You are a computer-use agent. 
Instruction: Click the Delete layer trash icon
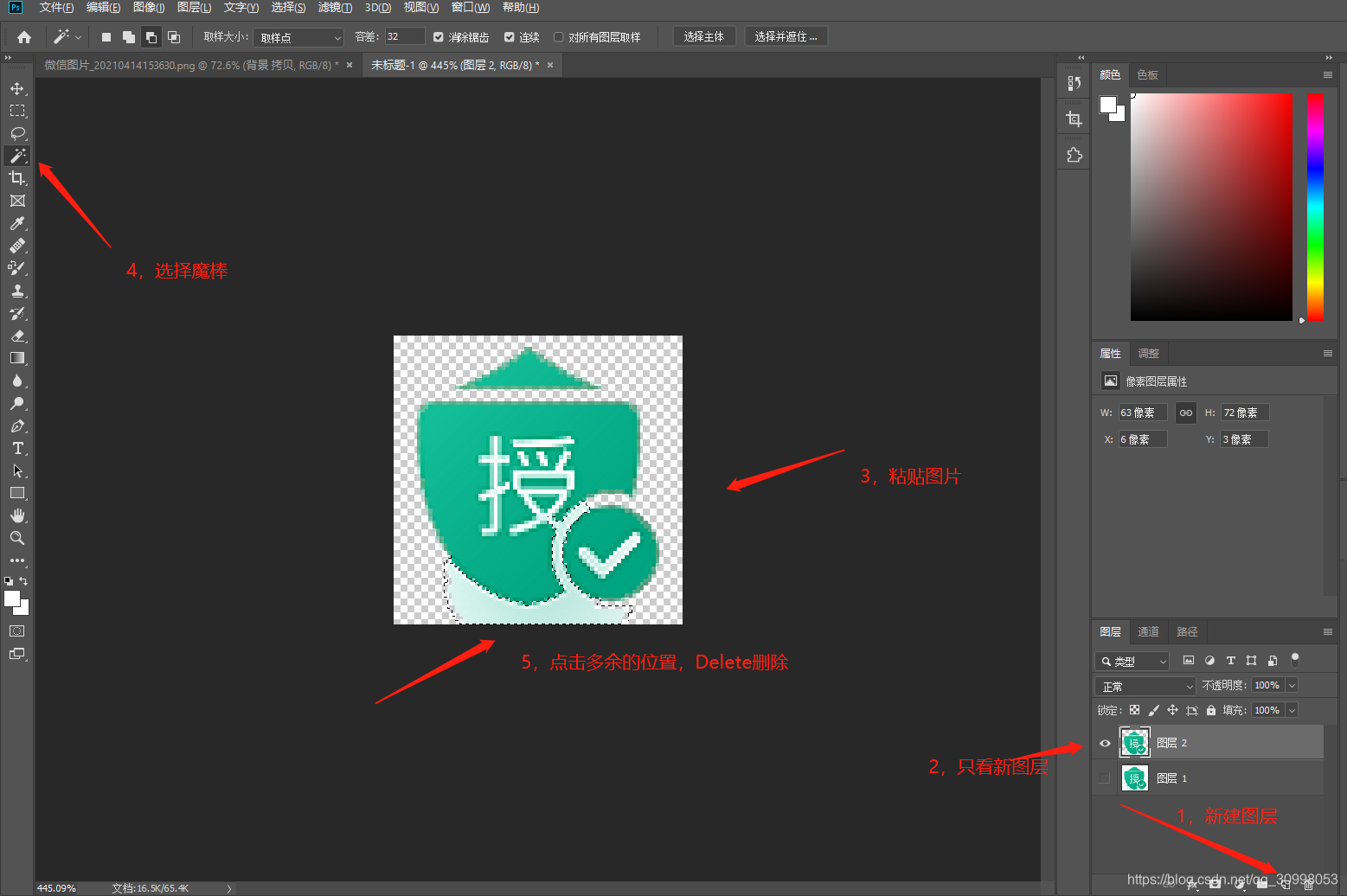click(1308, 884)
